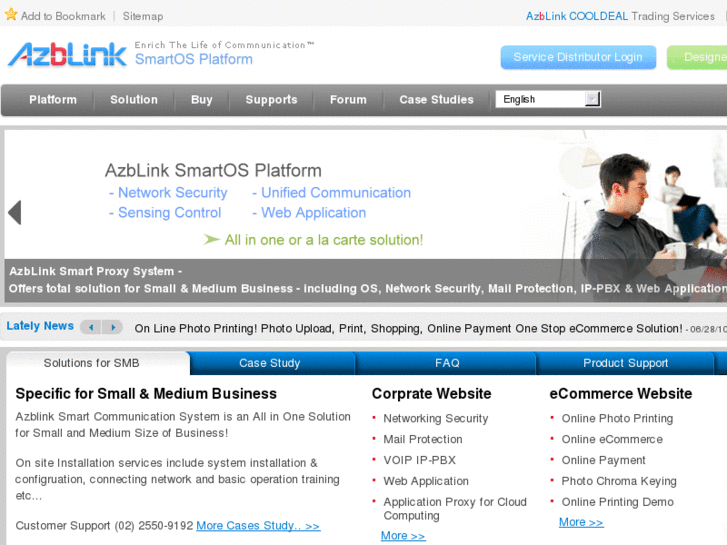
Task: Click More link under eCommerce Website
Action: coord(581,522)
